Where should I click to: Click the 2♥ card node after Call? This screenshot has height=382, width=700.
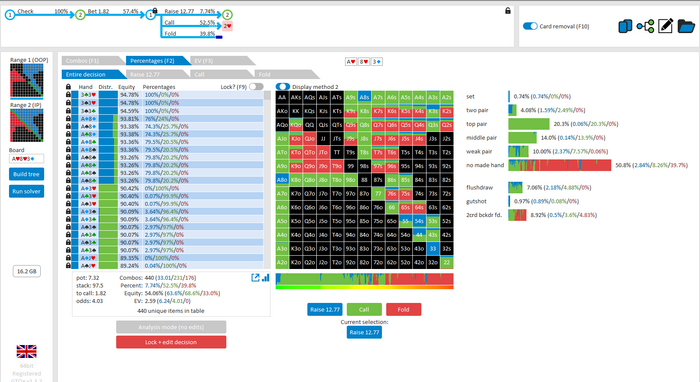click(228, 26)
